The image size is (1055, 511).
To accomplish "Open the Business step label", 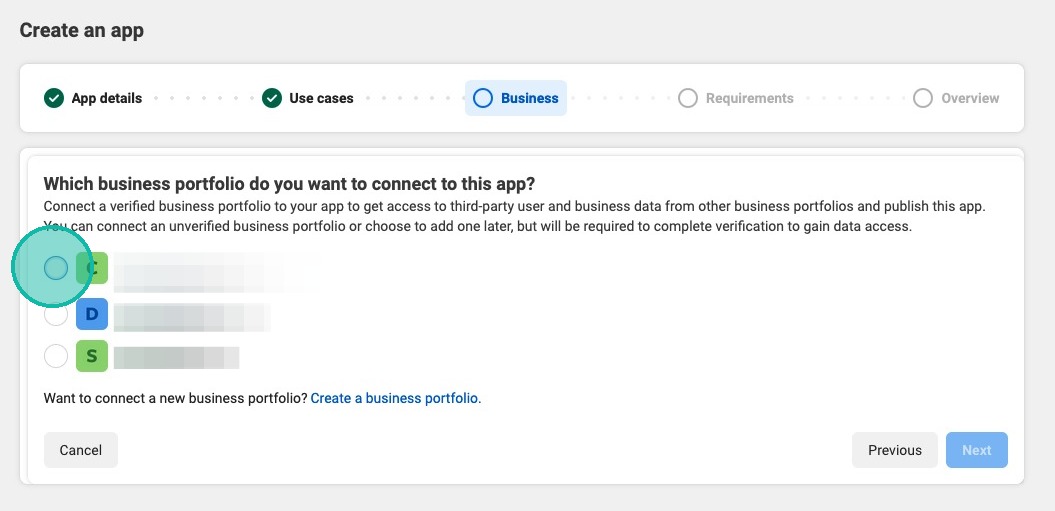I will (x=530, y=98).
